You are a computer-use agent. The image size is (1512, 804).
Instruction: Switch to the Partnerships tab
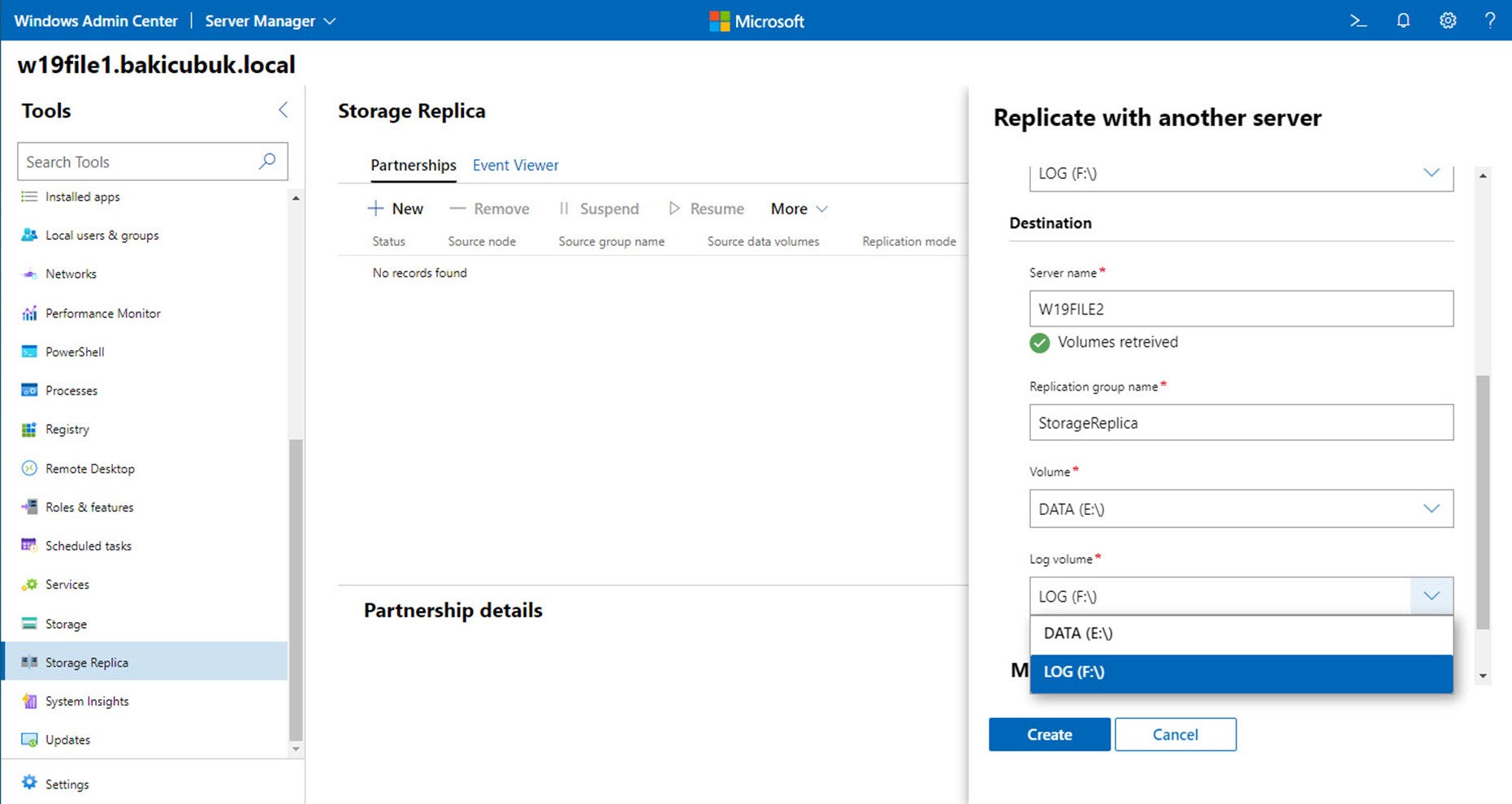(x=414, y=166)
